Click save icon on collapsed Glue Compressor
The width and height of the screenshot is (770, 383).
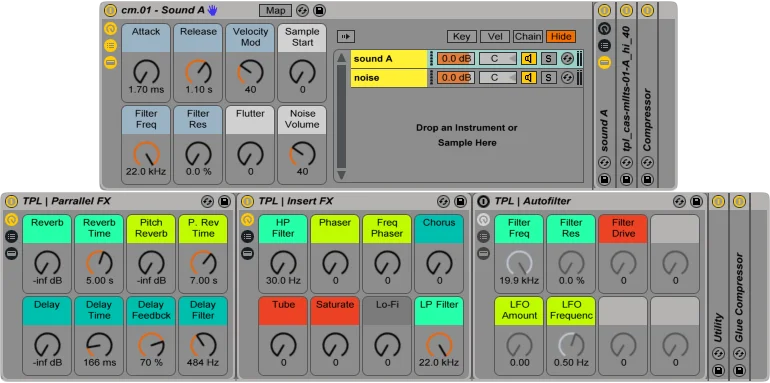click(x=740, y=370)
